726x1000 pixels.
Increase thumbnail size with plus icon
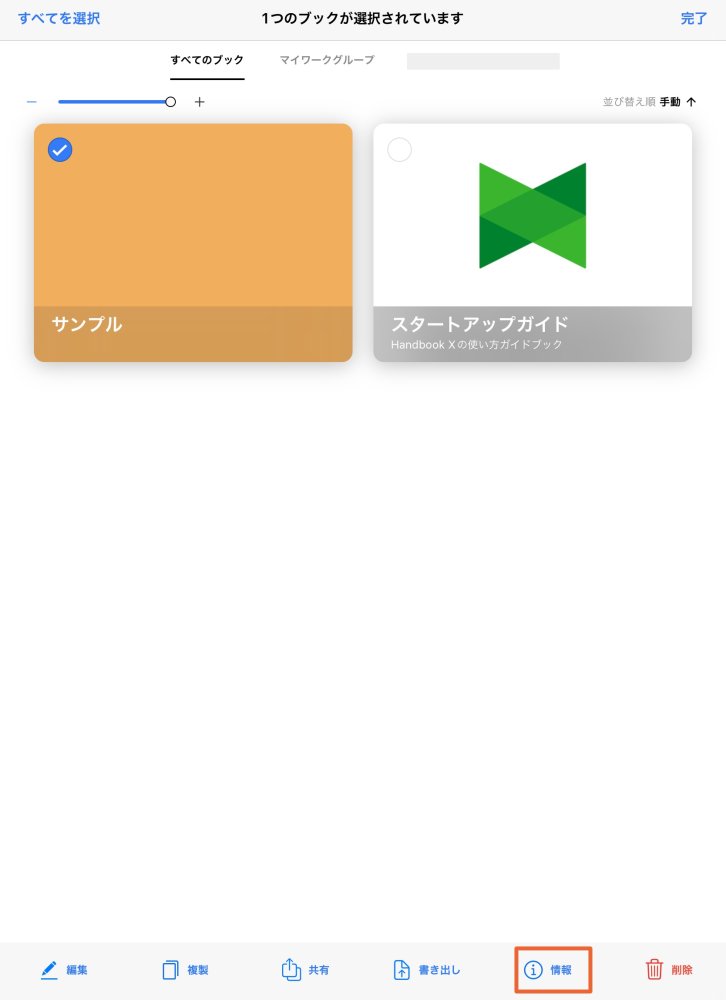coord(200,102)
